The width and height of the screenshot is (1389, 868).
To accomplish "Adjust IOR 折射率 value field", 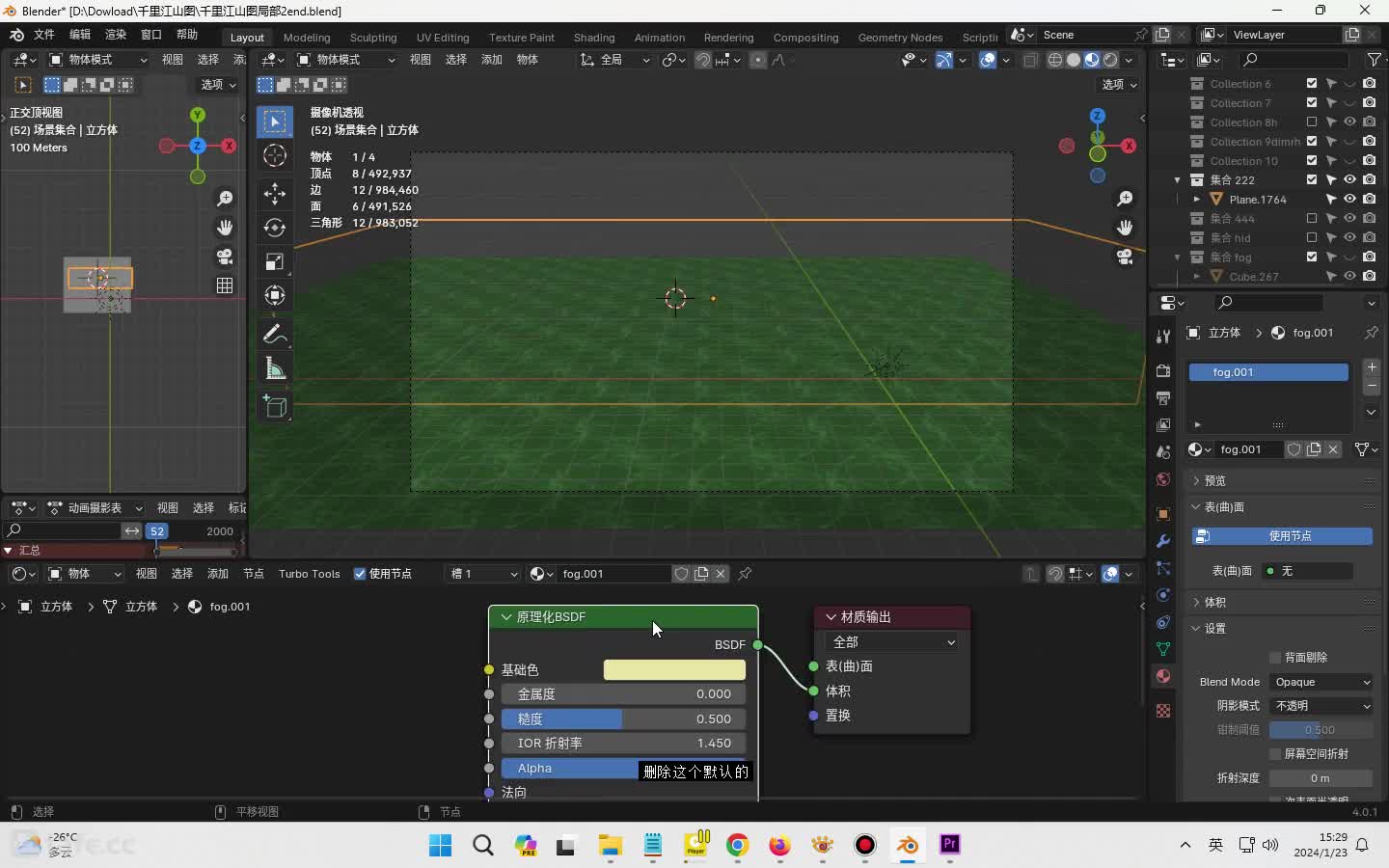I will pyautogui.click(x=623, y=744).
